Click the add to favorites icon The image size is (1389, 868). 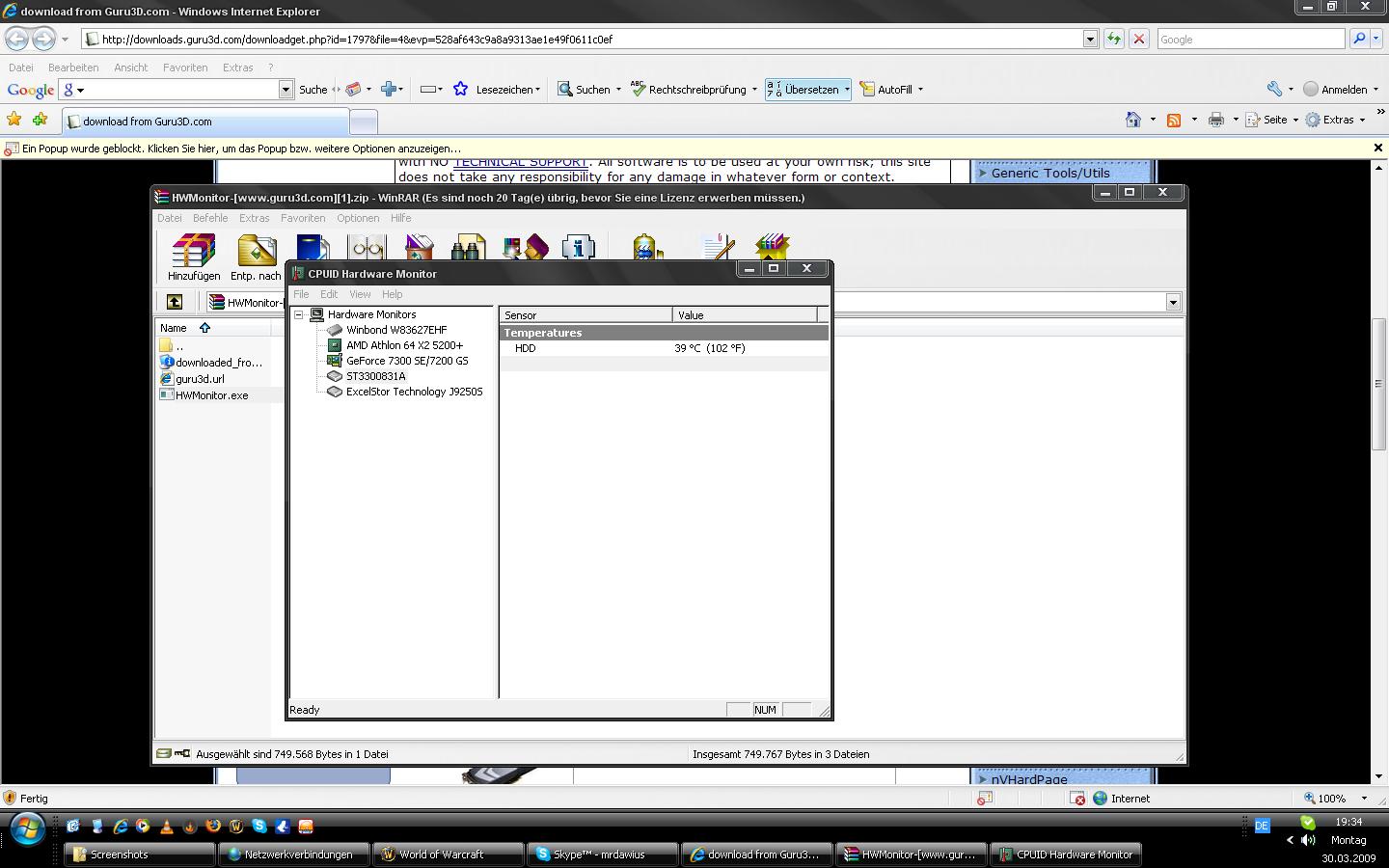point(40,120)
